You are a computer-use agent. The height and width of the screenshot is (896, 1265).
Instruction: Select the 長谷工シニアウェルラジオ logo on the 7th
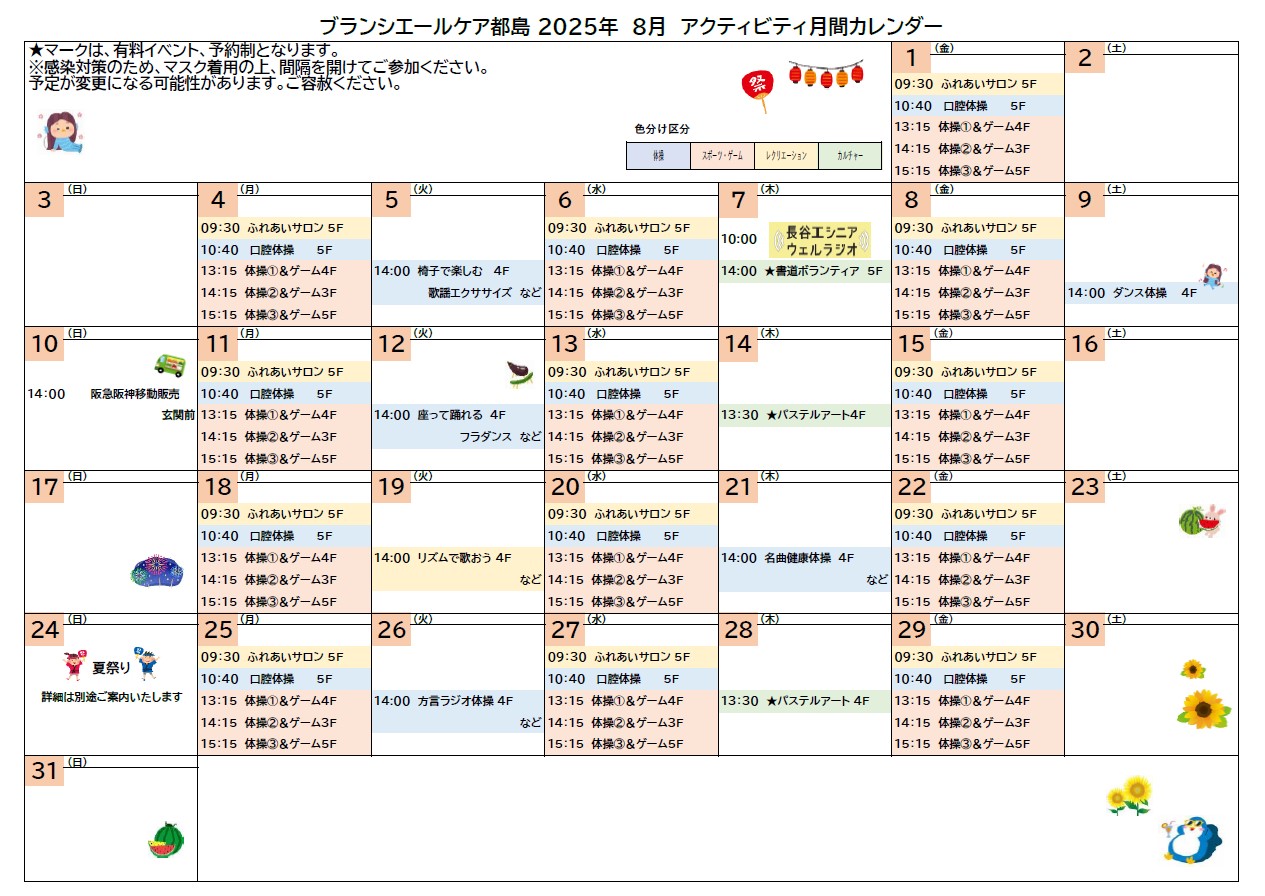click(x=820, y=240)
